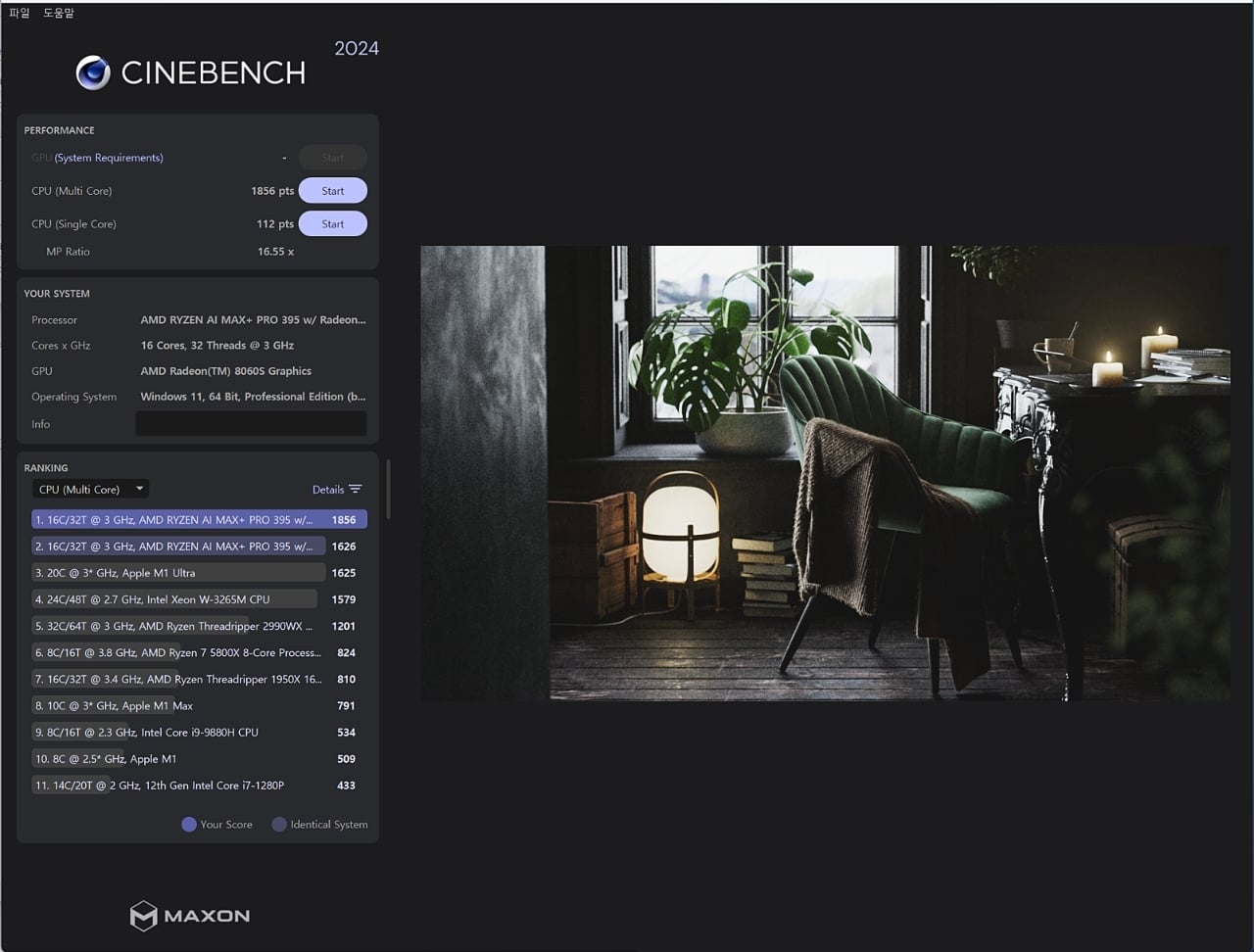Open the 도움말 menu

click(59, 13)
